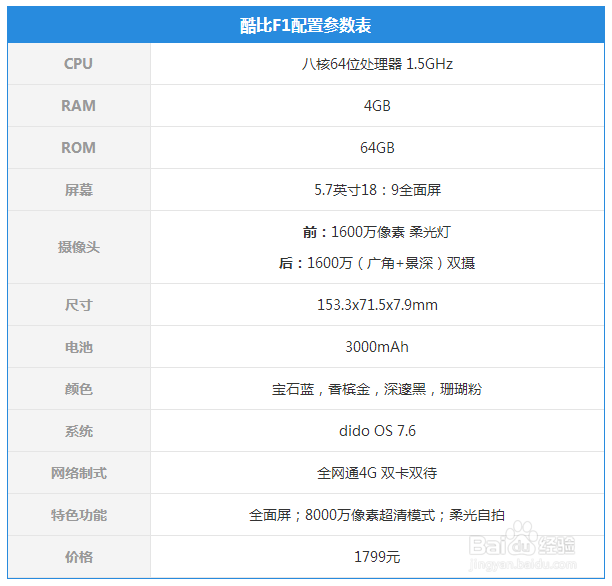The height and width of the screenshot is (586, 612).
Task: Select the value 八核64位处理器 1.5GHz
Action: click(x=377, y=64)
